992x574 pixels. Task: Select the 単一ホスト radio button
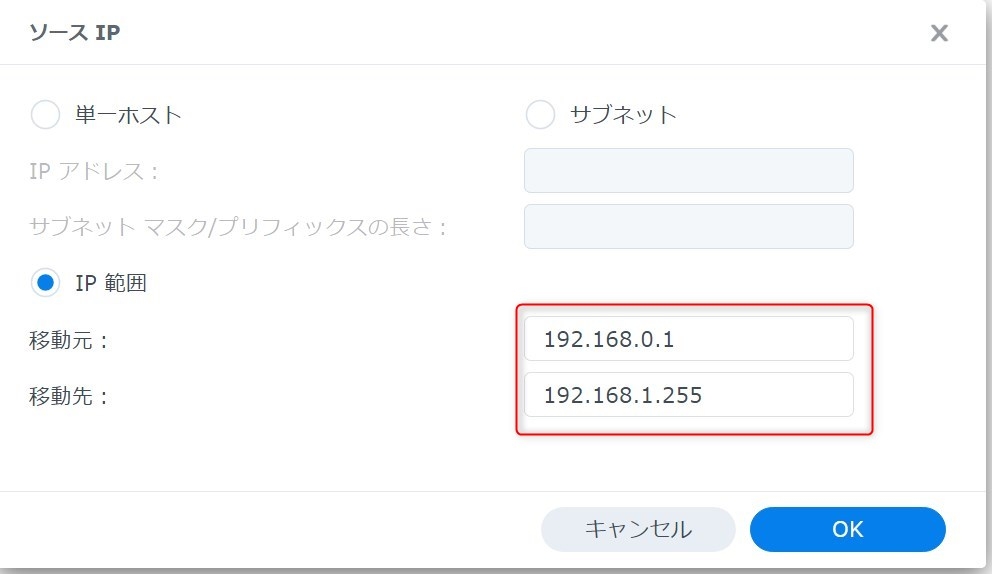pos(46,115)
